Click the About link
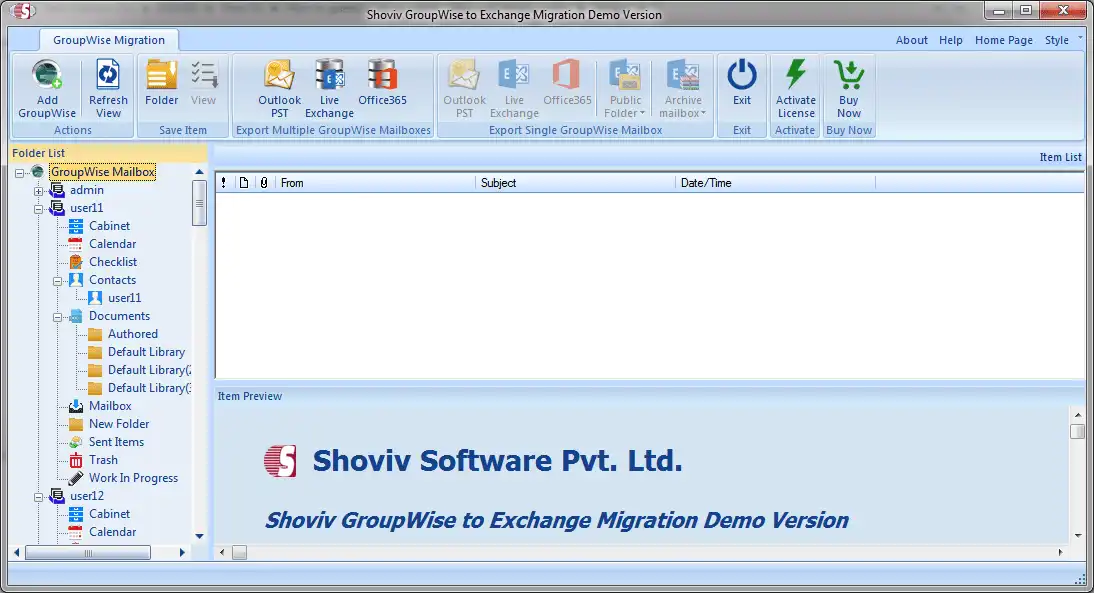Image resolution: width=1094 pixels, height=593 pixels. (x=912, y=40)
